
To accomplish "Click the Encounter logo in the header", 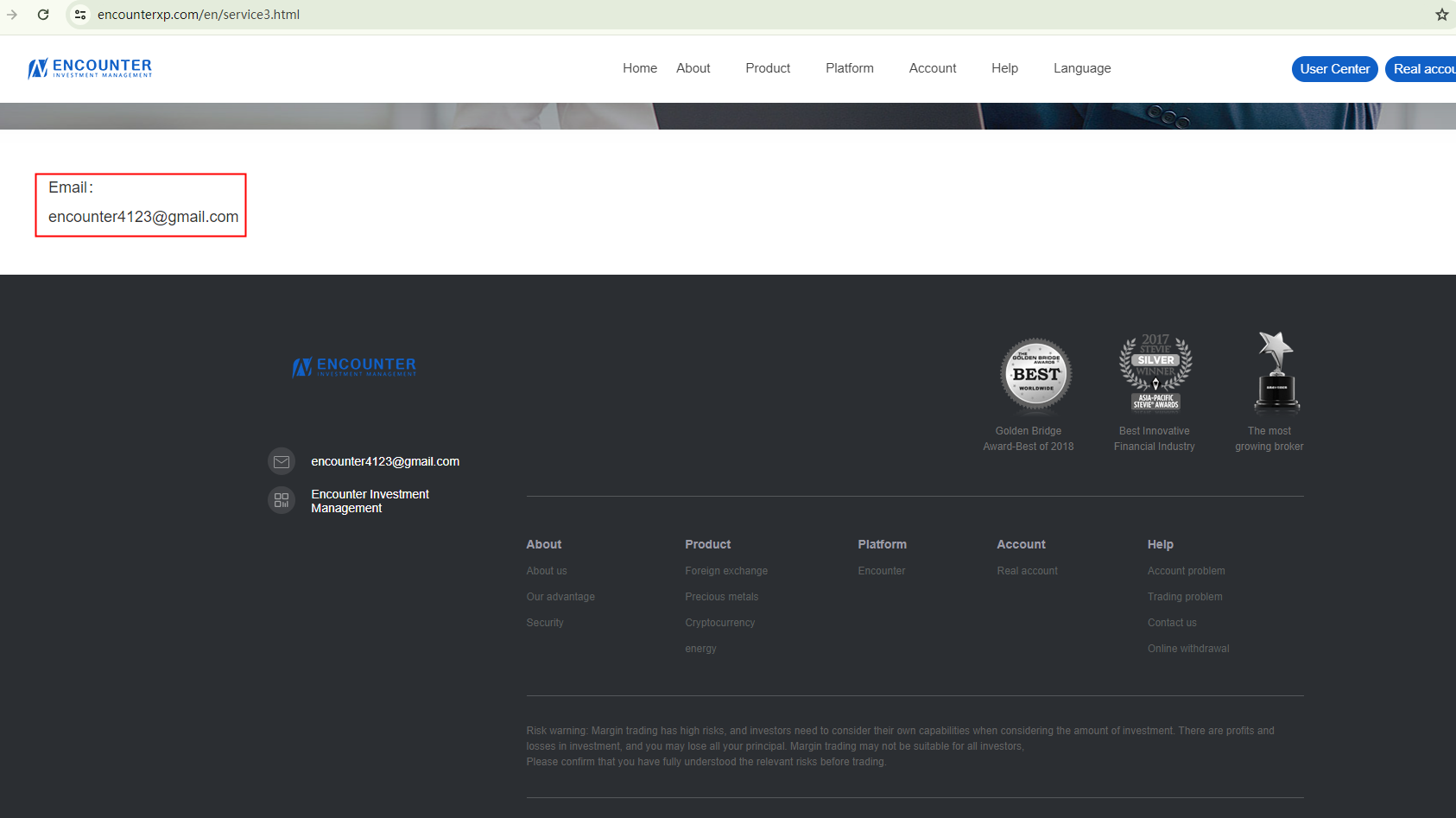I will click(x=90, y=68).
